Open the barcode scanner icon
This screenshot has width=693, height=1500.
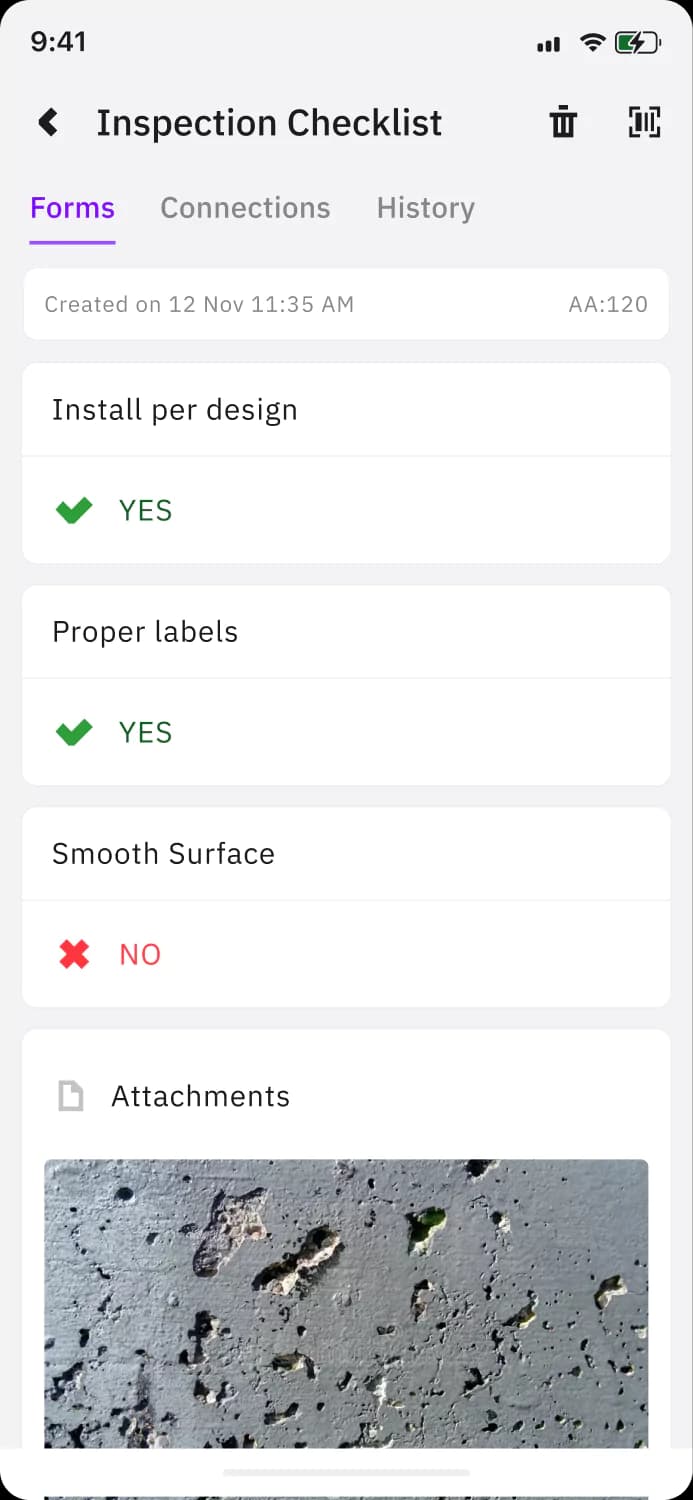(644, 122)
